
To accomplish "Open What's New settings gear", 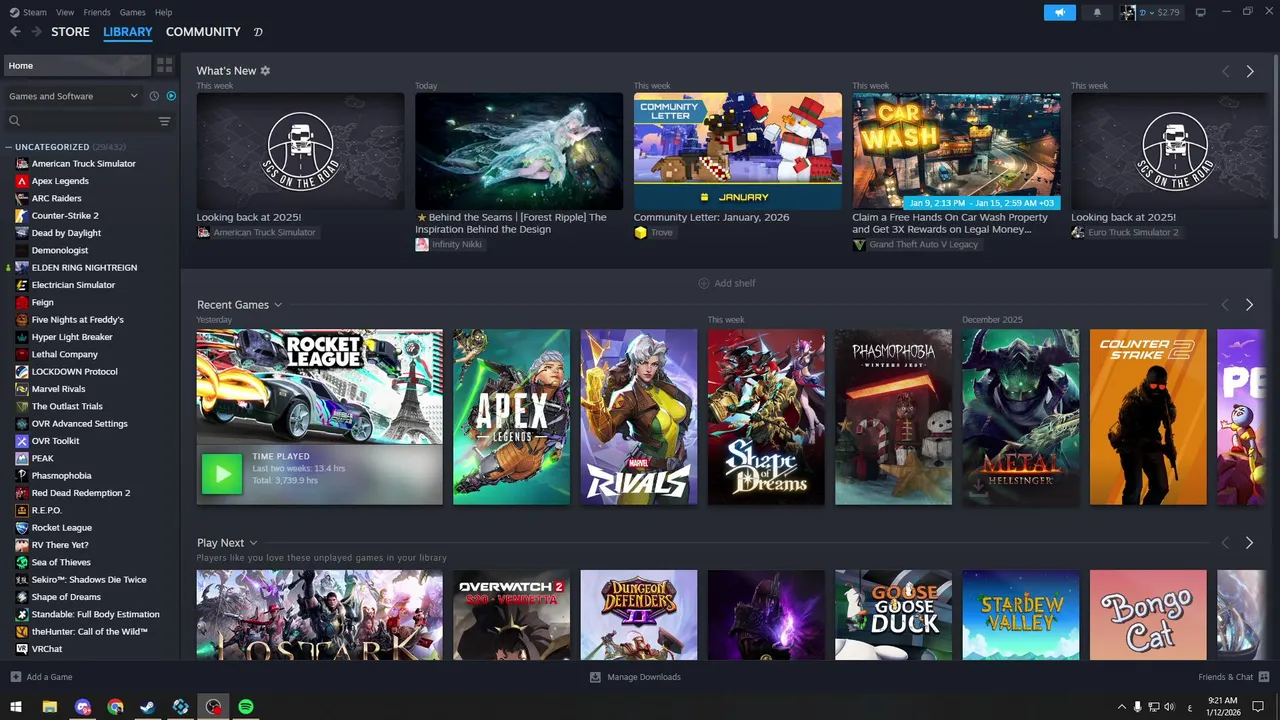I will coord(265,71).
